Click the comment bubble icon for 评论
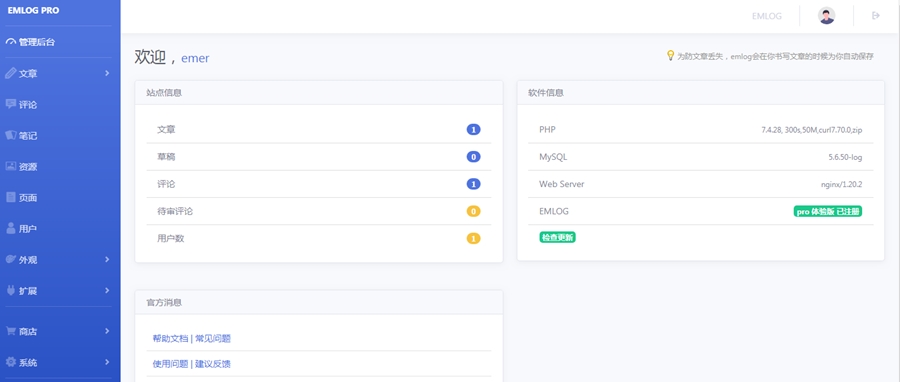 [x=10, y=104]
